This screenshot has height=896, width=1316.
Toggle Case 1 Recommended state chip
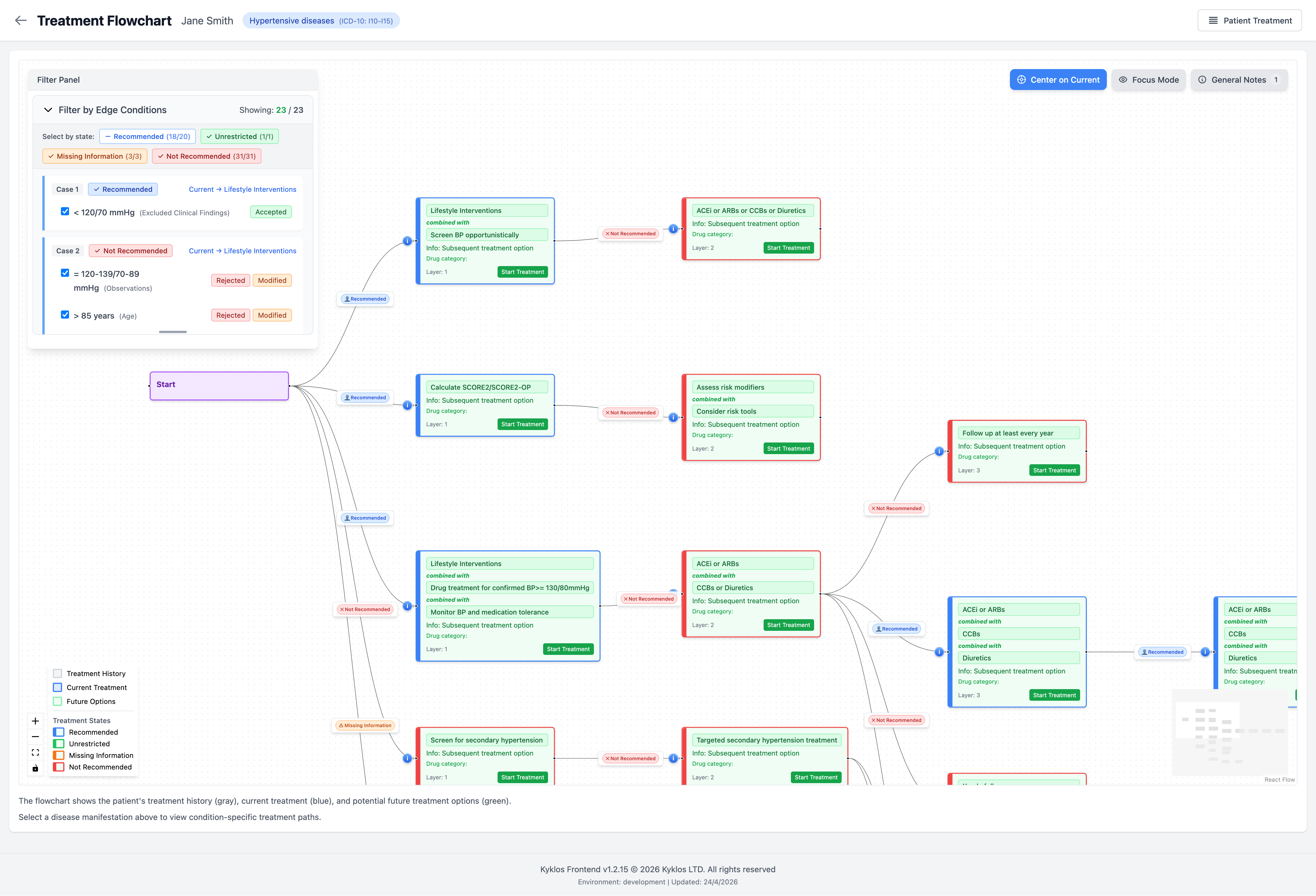(x=123, y=189)
